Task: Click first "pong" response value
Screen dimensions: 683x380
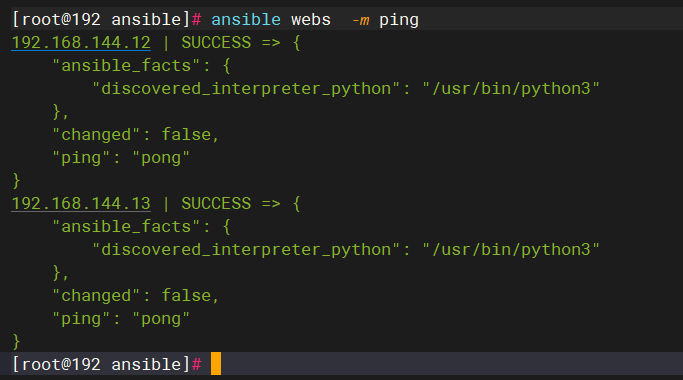Action: (x=161, y=158)
